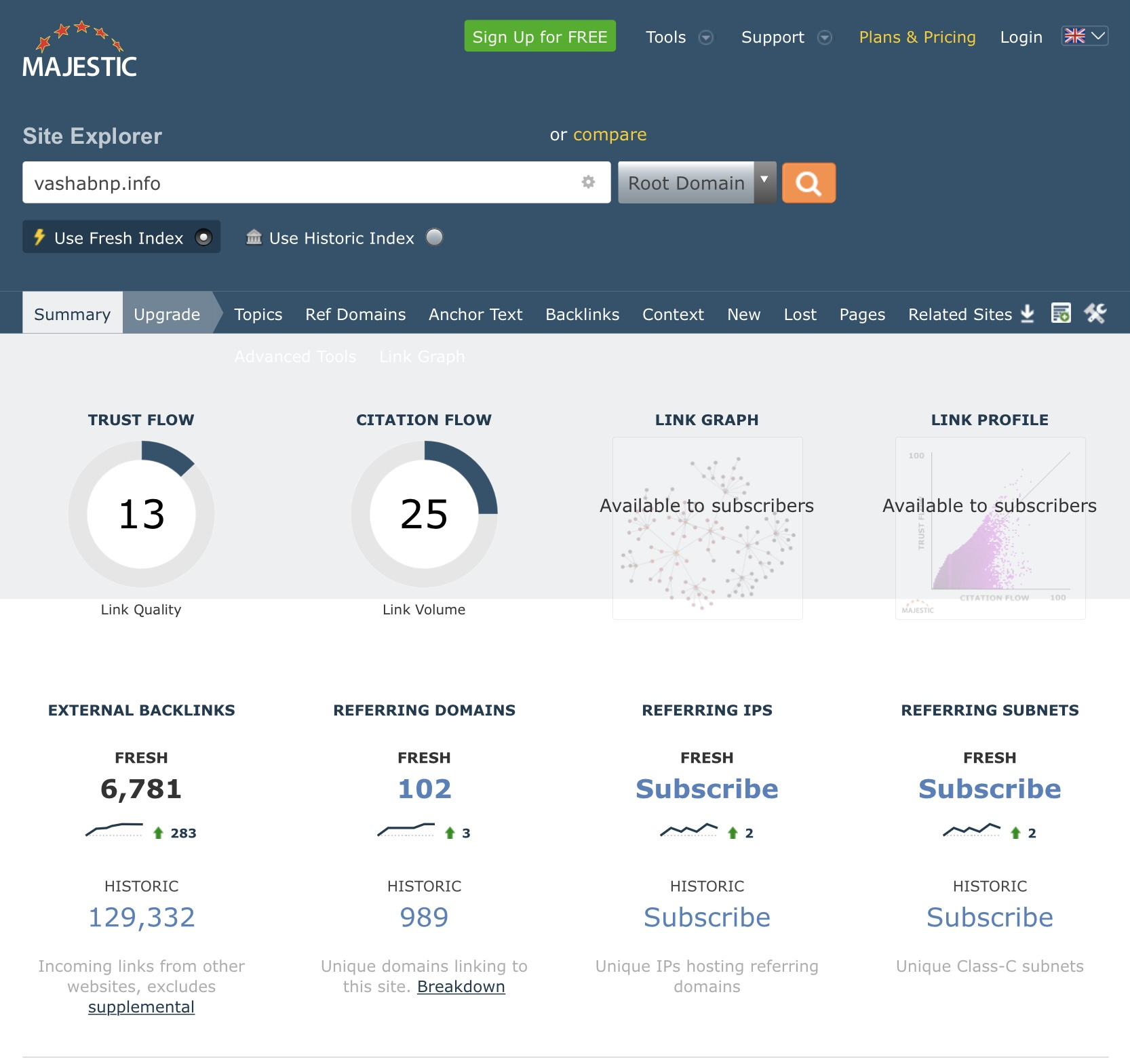Open the language selector dropdown
This screenshot has height=1064, width=1130.
1085,36
